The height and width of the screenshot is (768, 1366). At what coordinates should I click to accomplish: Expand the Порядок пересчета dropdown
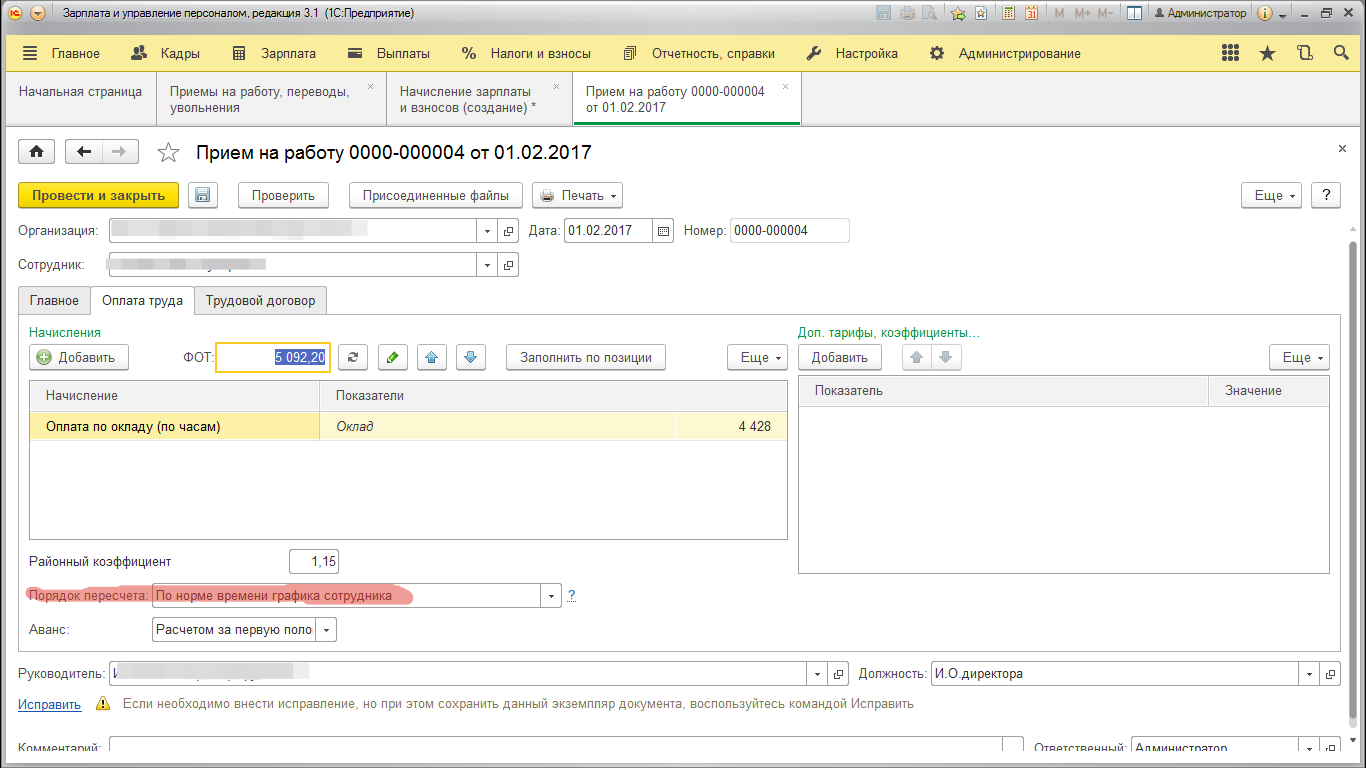click(551, 596)
